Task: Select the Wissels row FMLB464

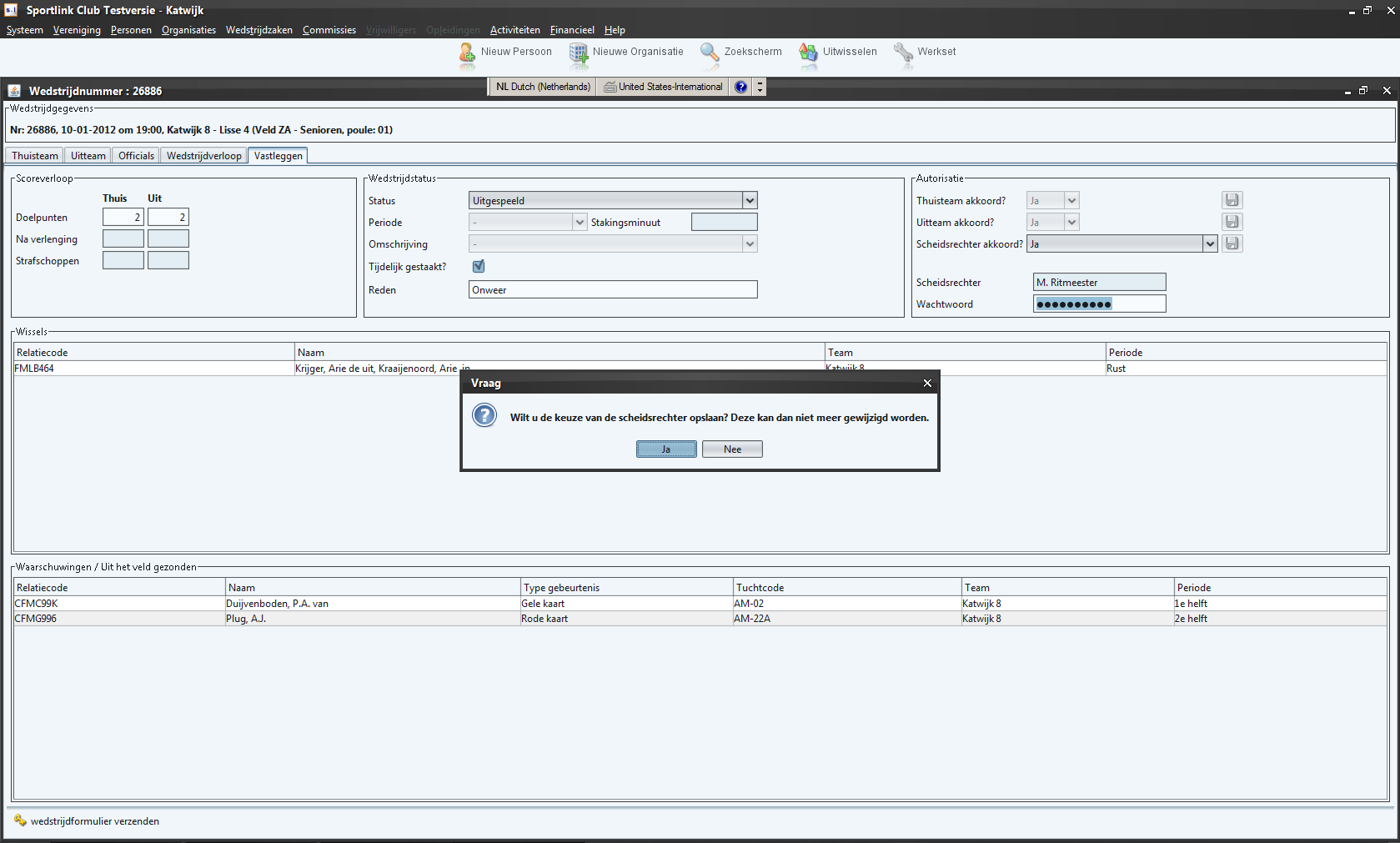Action: [700, 369]
